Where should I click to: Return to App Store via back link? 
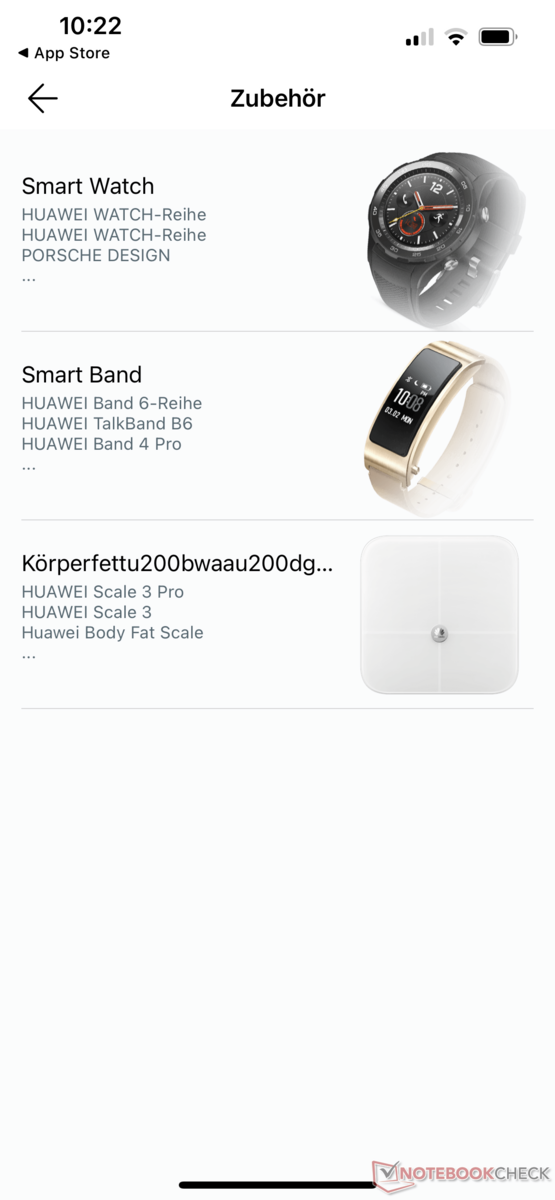tap(64, 53)
